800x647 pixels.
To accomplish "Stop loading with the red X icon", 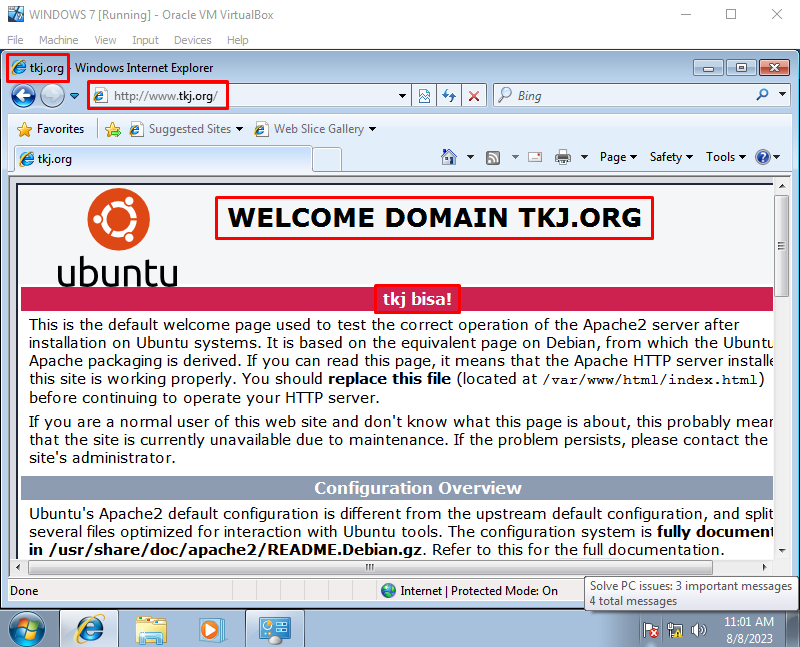I will [473, 96].
